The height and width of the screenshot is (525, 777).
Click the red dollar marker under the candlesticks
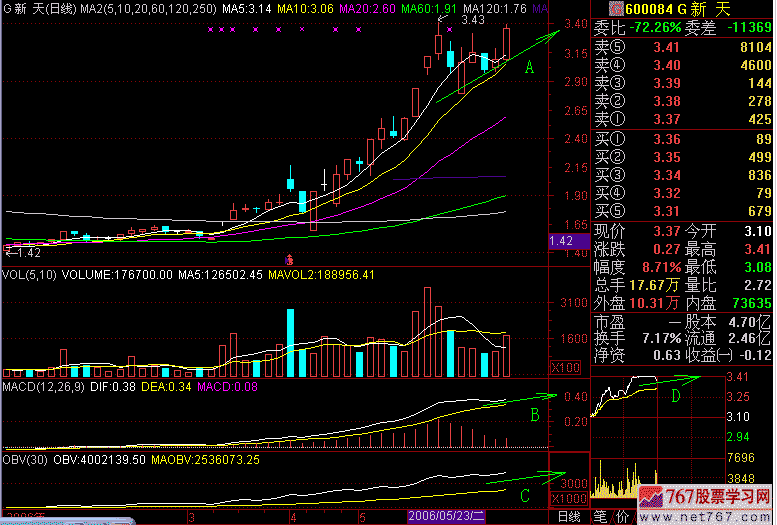coord(289,257)
